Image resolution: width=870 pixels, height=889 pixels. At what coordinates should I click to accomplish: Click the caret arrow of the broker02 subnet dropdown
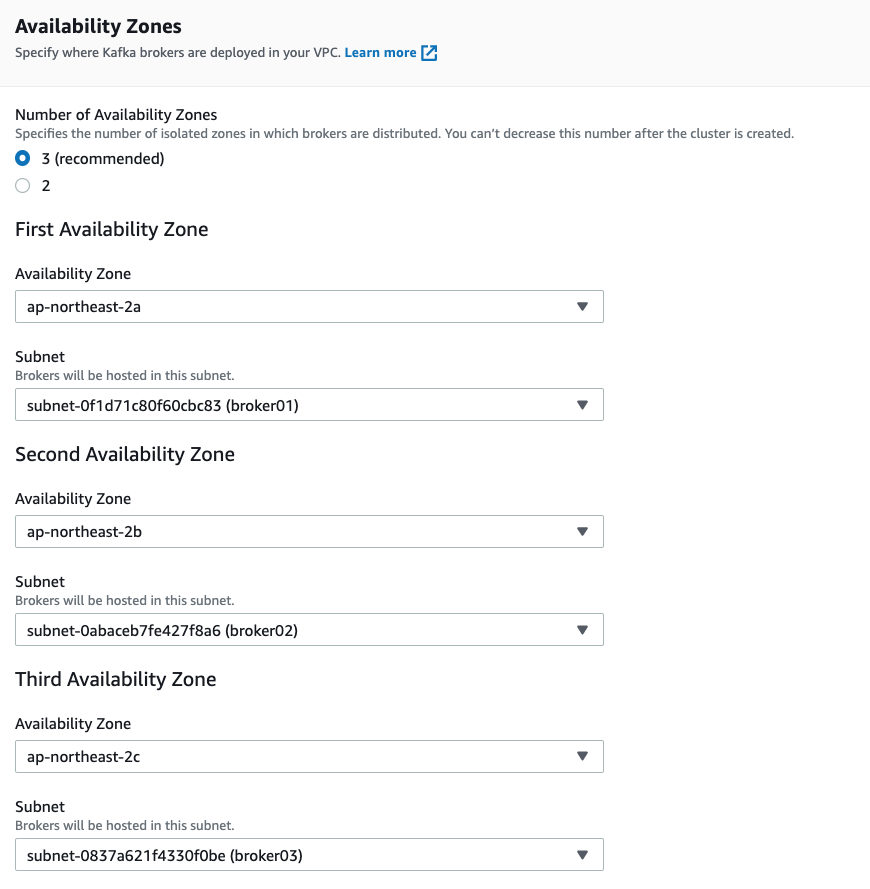[582, 630]
